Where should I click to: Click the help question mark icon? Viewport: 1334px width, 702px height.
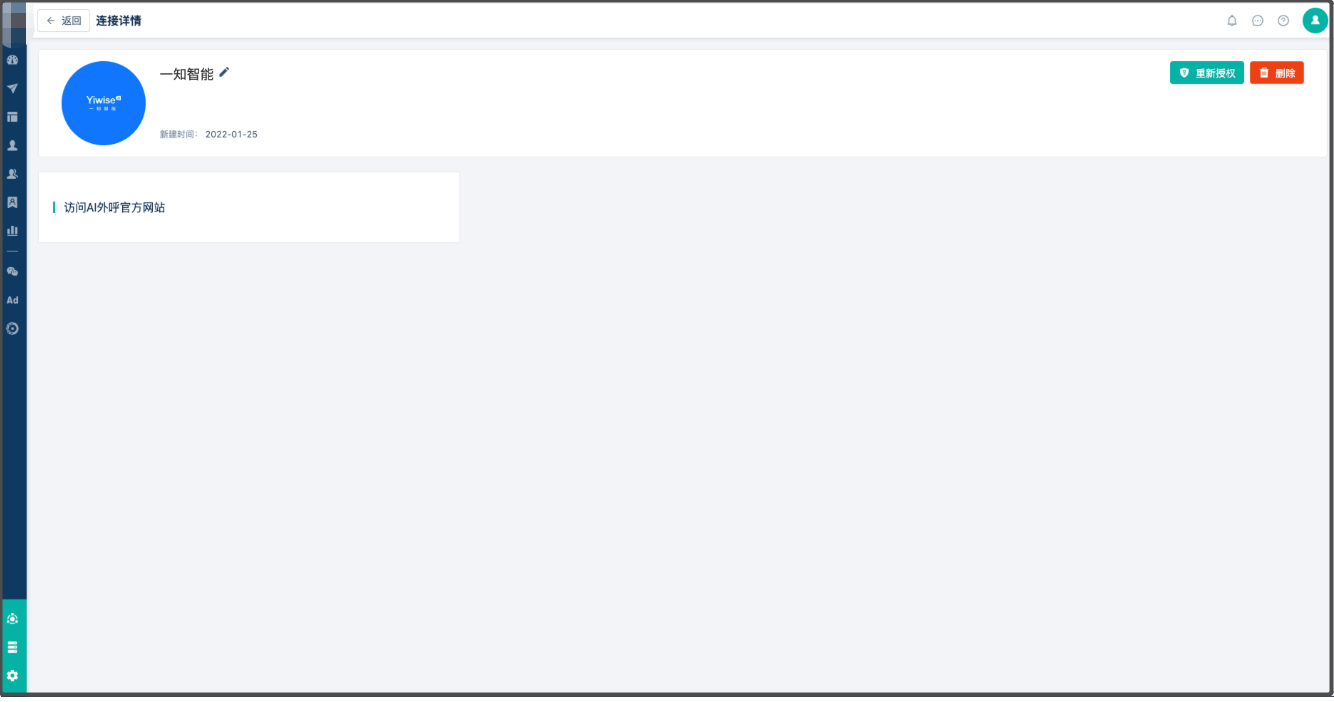click(x=1283, y=20)
